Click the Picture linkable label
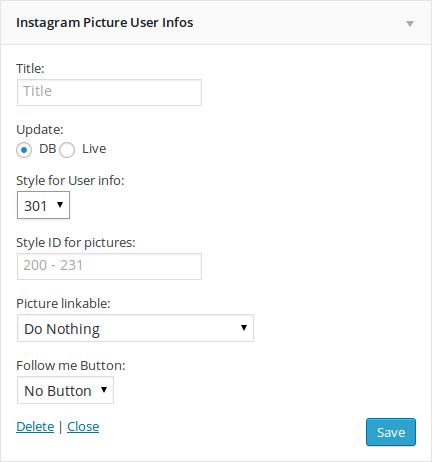The image size is (432, 462). (x=63, y=304)
